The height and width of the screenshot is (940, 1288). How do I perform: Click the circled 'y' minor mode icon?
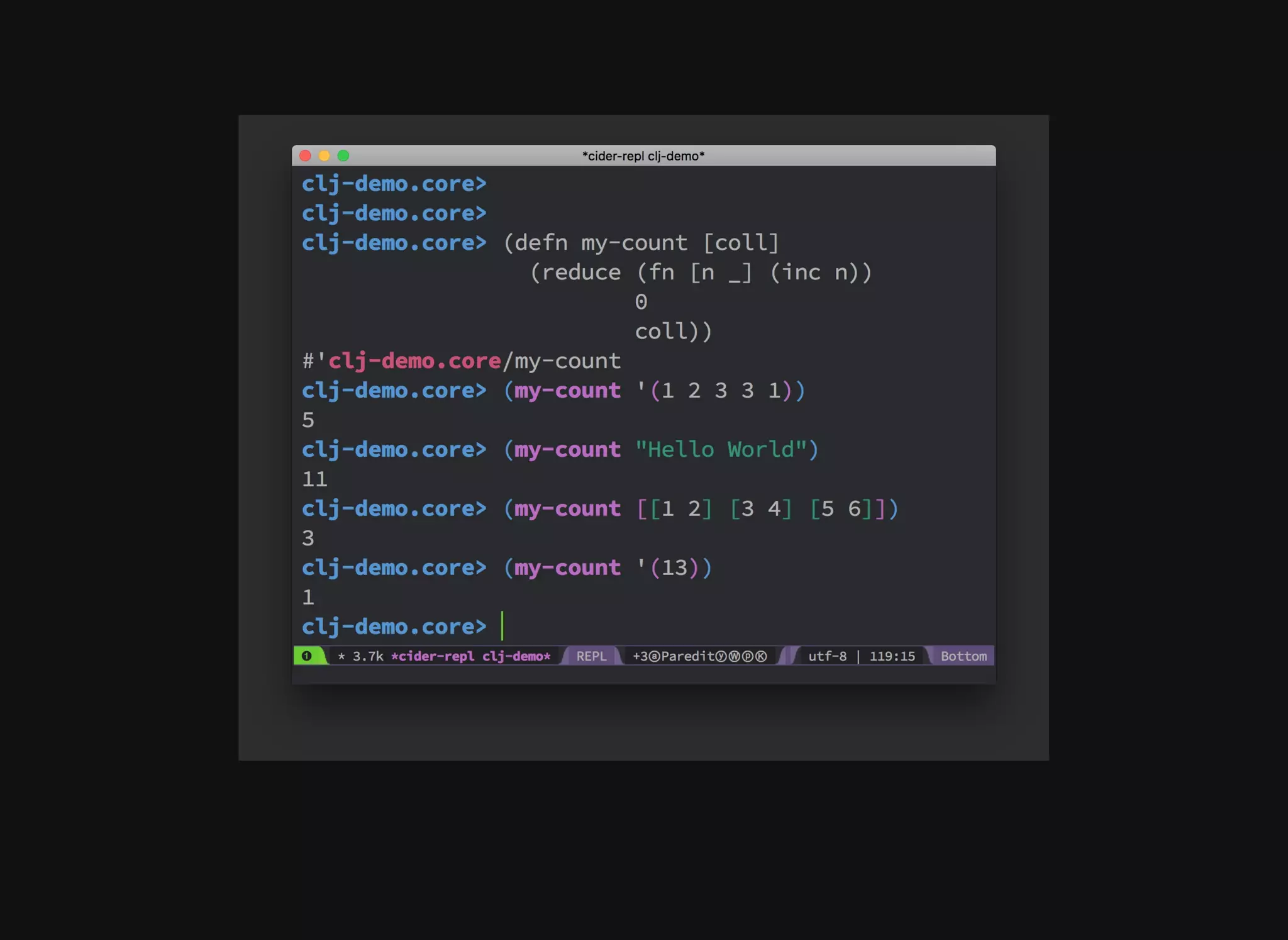coord(721,656)
